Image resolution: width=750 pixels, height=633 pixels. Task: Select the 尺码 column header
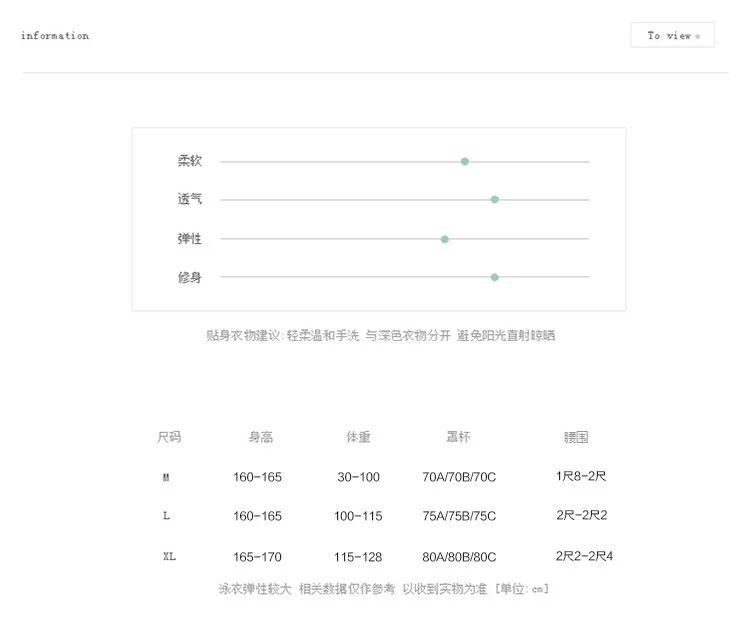169,437
